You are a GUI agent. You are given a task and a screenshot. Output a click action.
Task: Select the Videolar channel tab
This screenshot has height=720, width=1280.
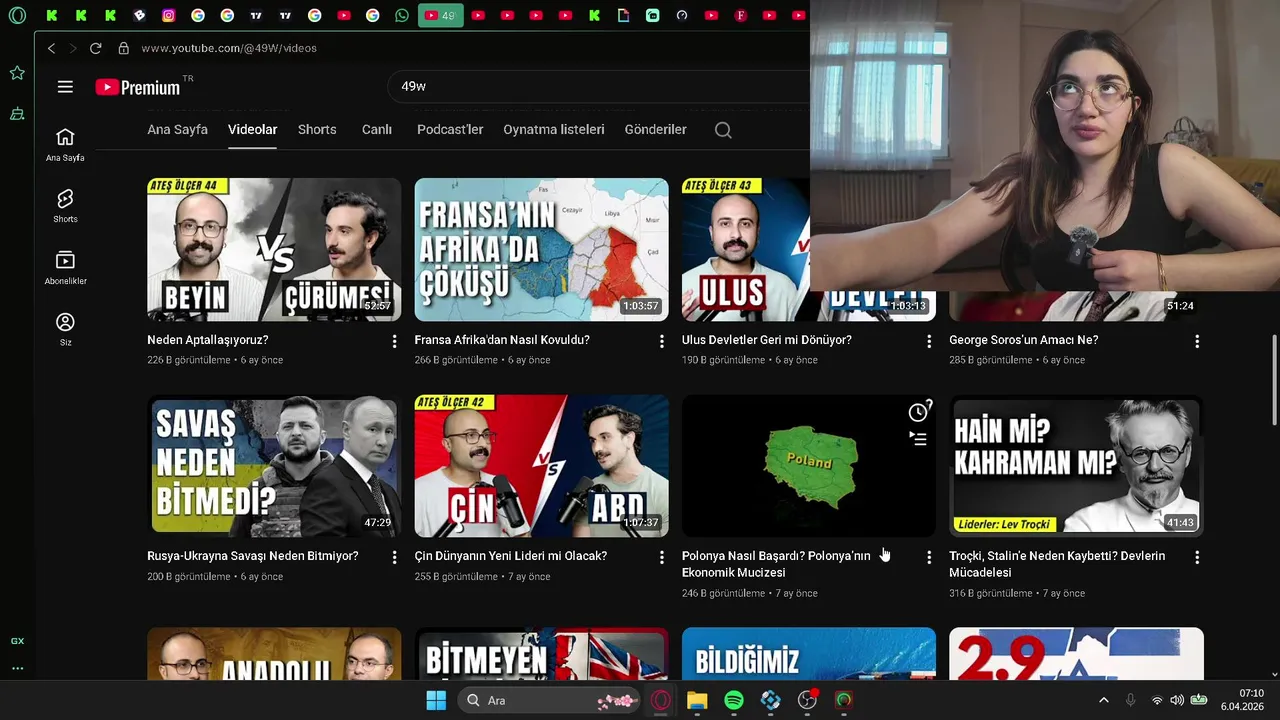252,130
